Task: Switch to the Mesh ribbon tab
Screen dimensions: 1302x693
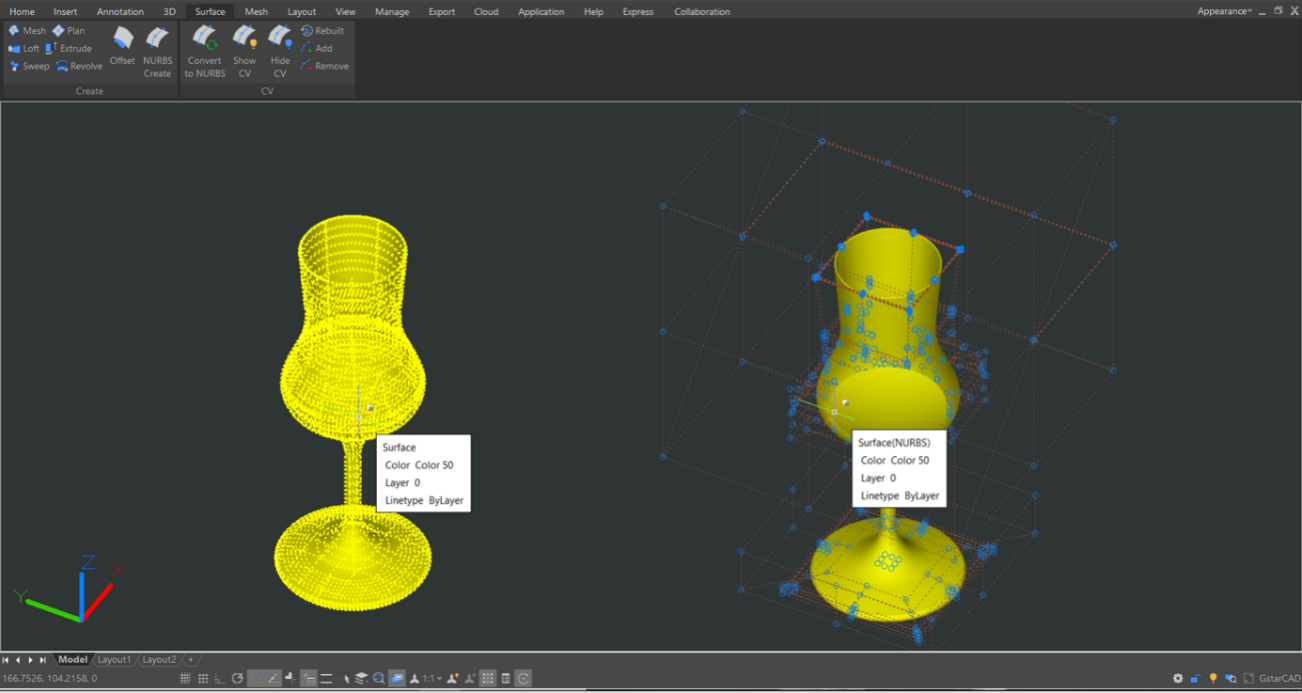Action: (x=256, y=11)
